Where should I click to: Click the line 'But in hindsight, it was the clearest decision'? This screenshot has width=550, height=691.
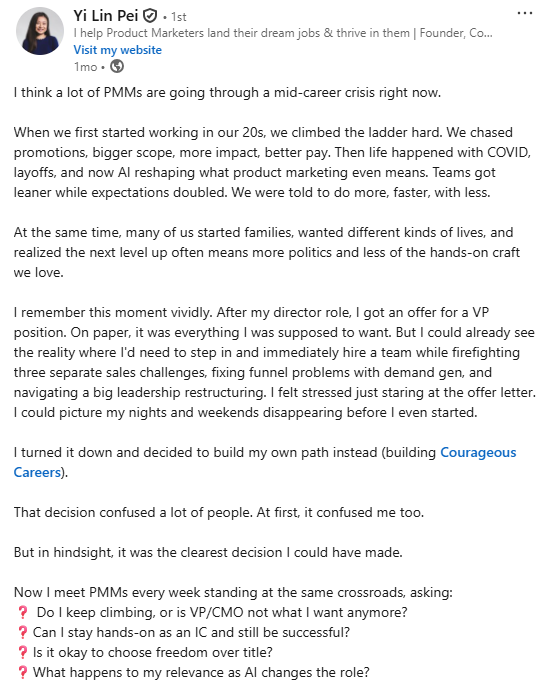pyautogui.click(x=208, y=553)
